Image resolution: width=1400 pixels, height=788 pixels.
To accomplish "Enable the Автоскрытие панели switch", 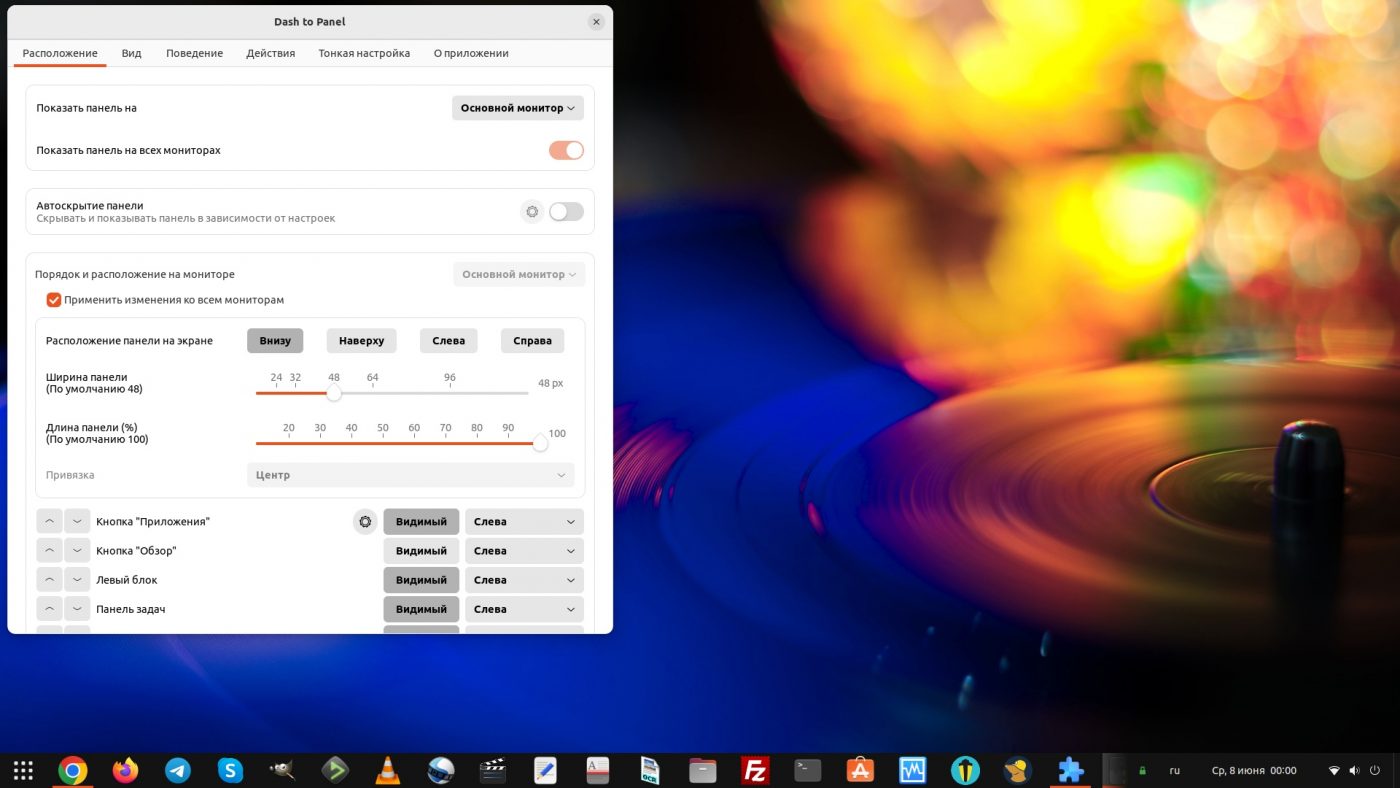I will click(566, 212).
